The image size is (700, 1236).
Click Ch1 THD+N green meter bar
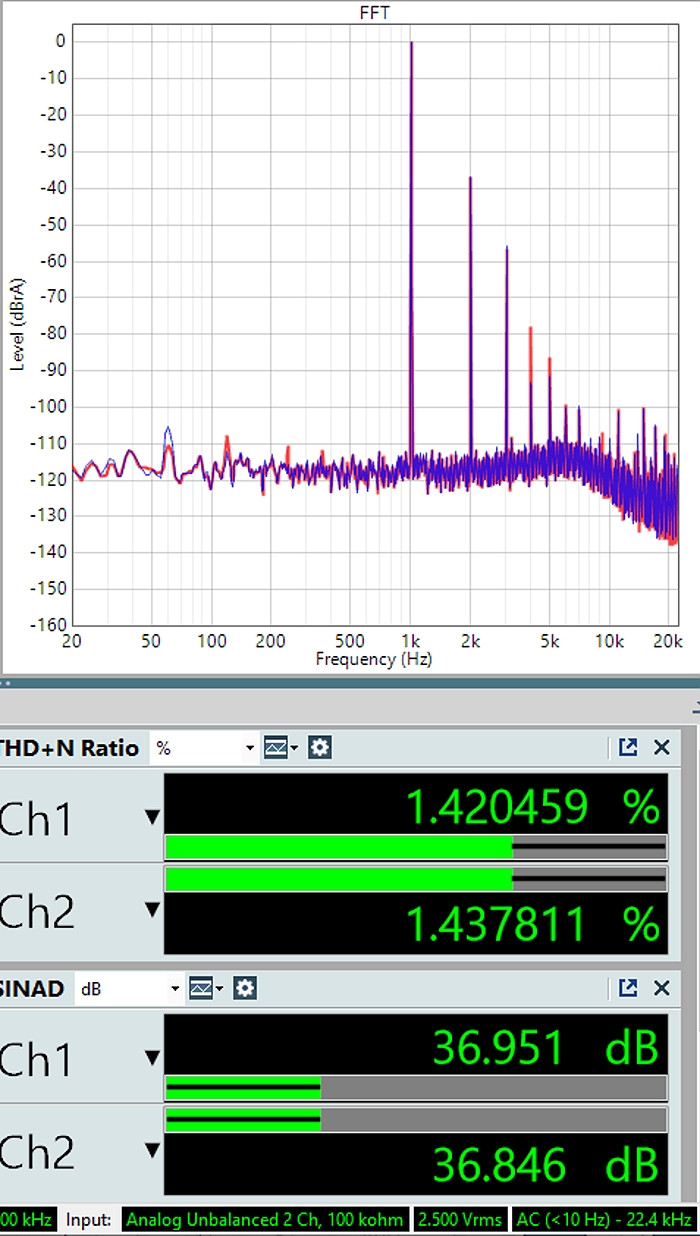[x=338, y=848]
